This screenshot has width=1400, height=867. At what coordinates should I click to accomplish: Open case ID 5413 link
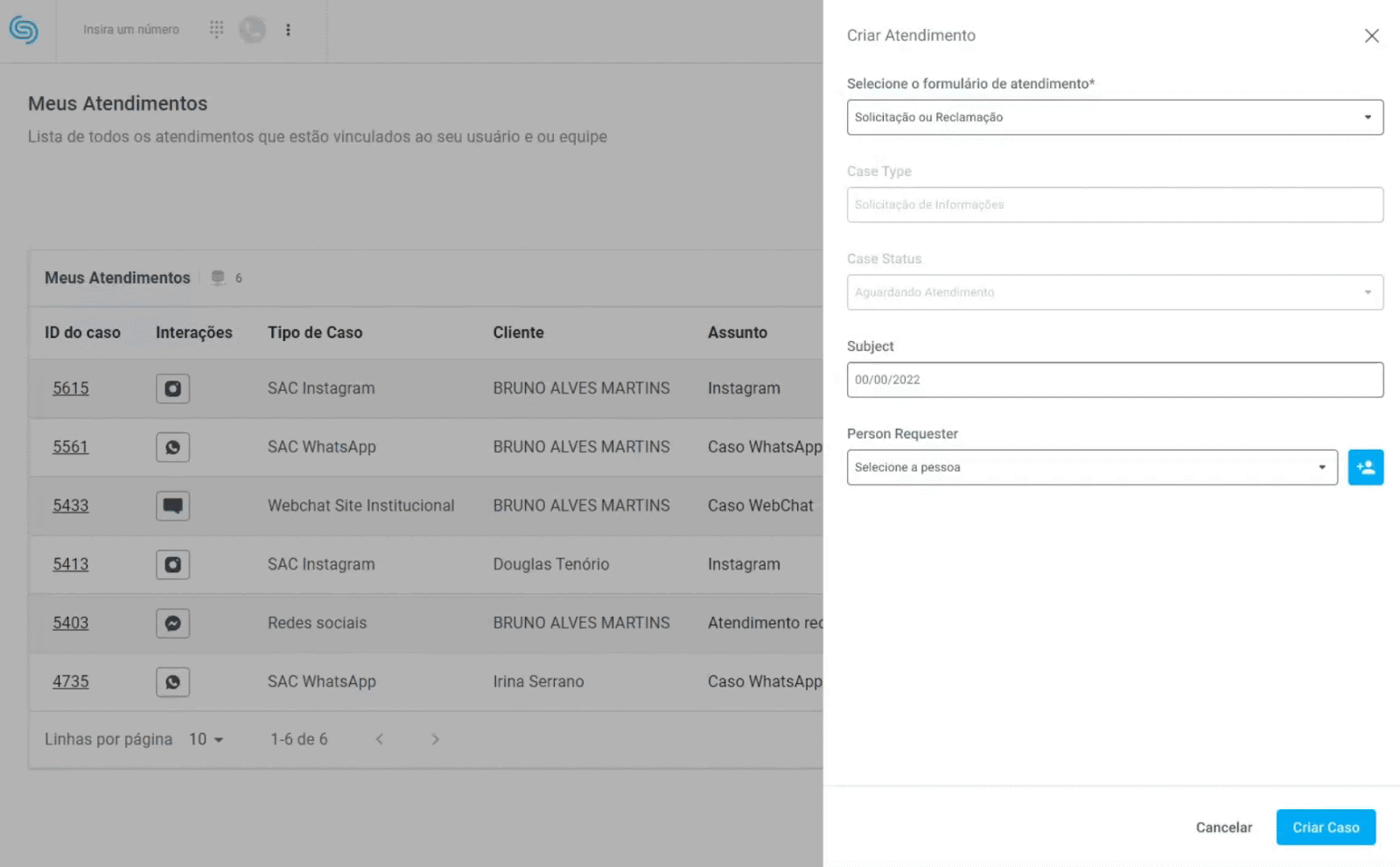click(71, 564)
